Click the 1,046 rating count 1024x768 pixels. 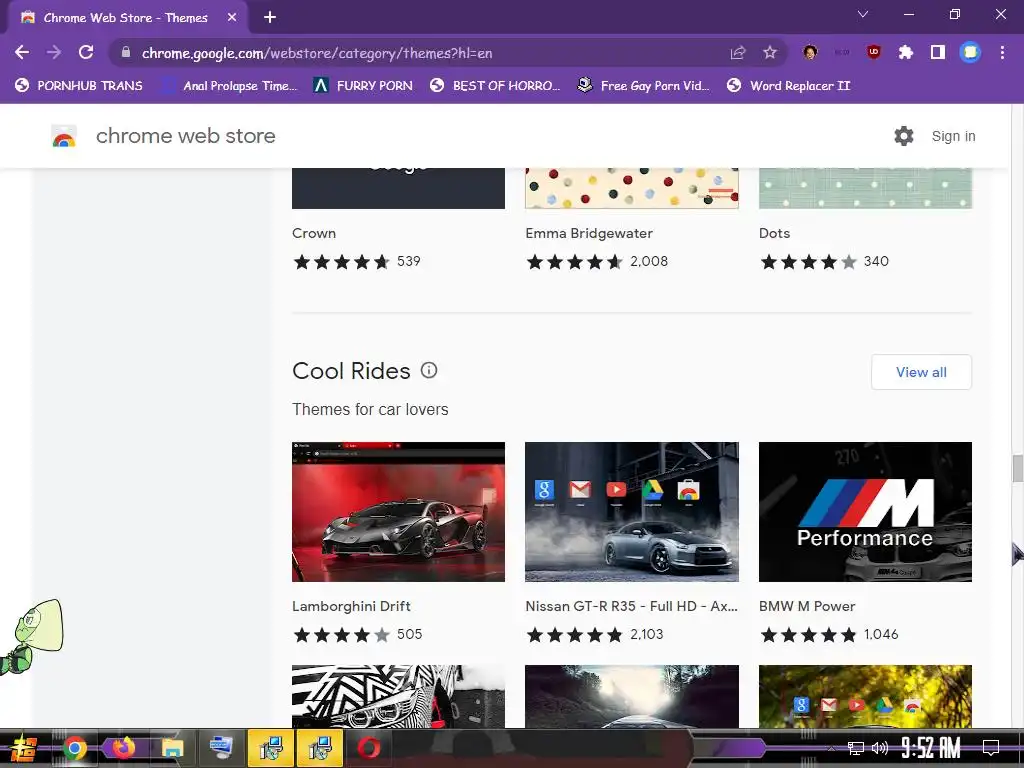881,634
